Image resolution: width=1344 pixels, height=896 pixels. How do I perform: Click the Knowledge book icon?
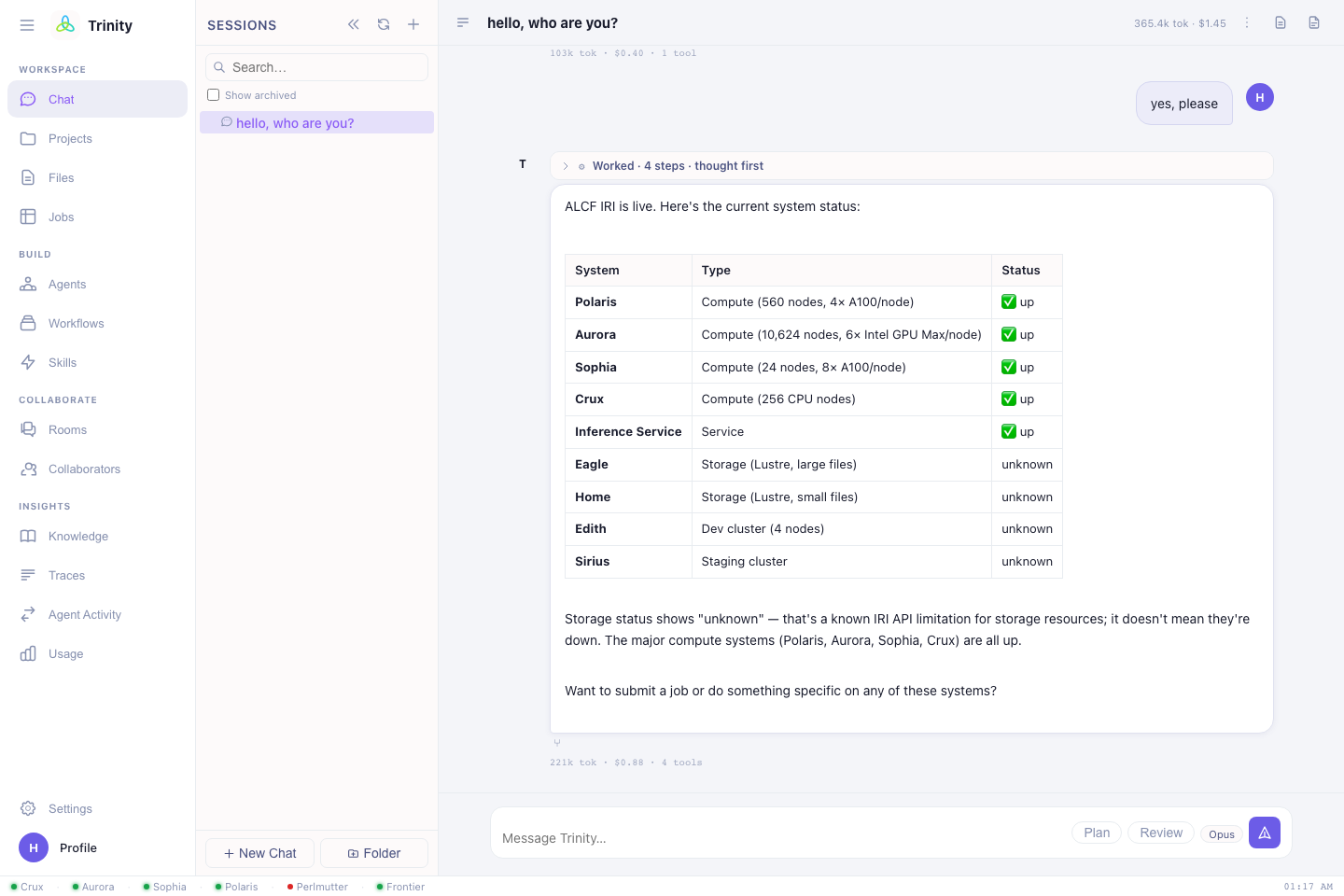(x=28, y=536)
